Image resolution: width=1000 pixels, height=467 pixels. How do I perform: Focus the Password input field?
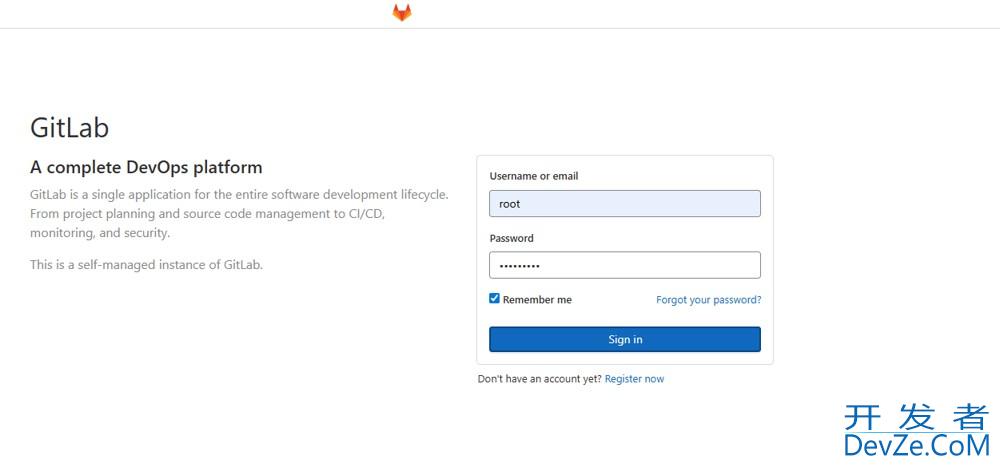click(x=624, y=265)
